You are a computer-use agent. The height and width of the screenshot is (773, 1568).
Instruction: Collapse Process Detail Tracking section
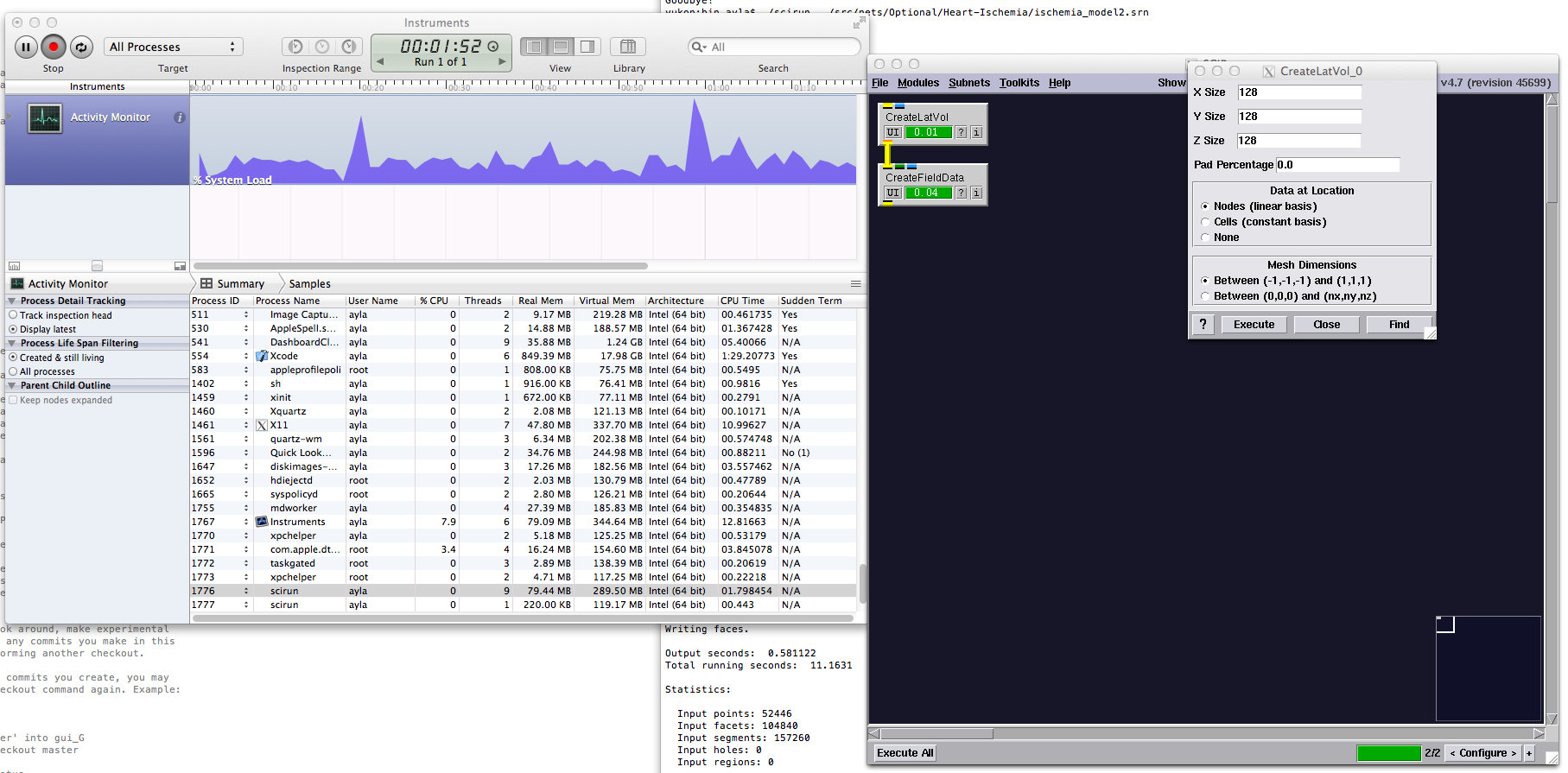[12, 301]
